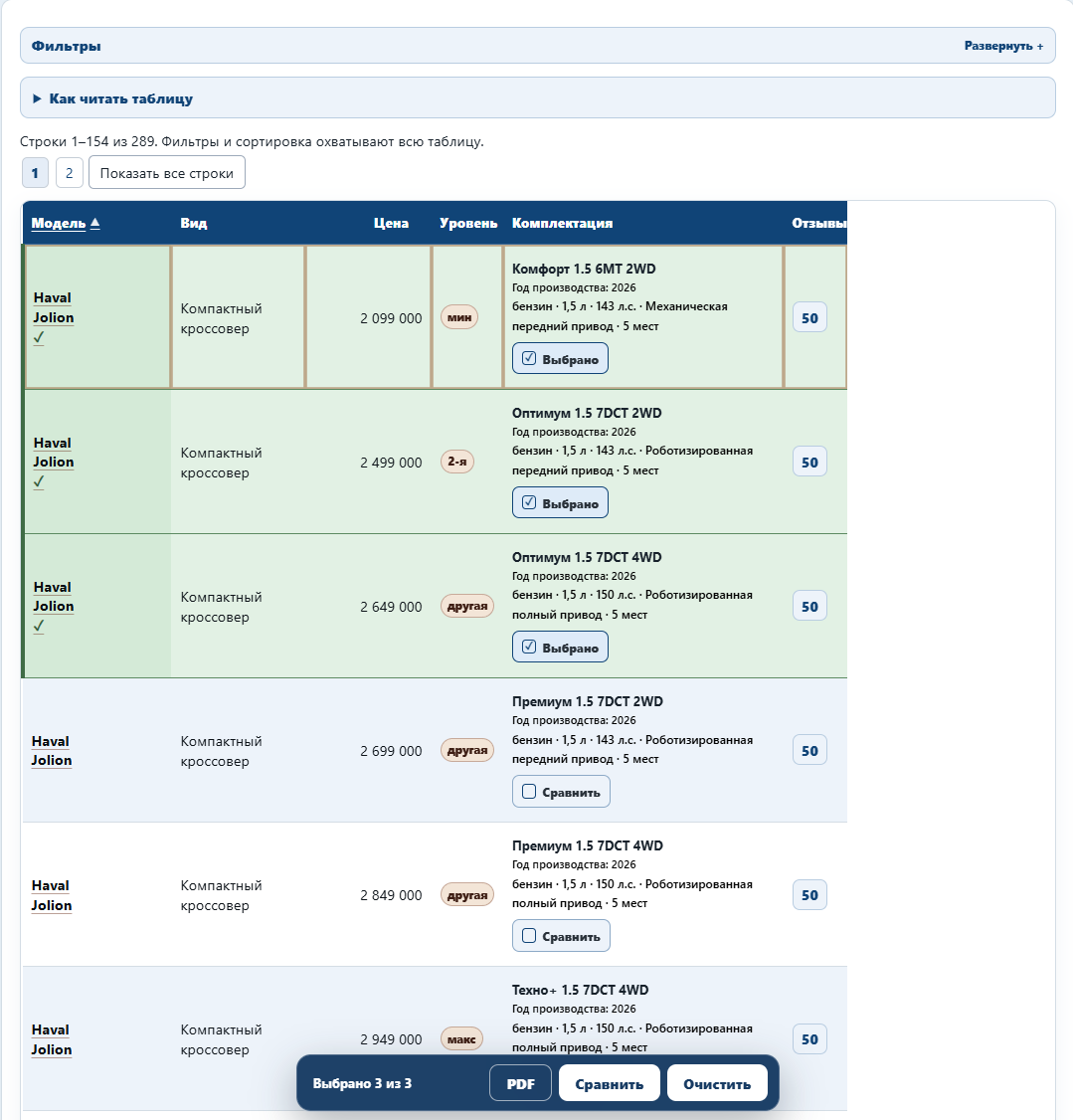Open the 50 reviews badge for Техно+ 1.5 7DCT 4WD
The height and width of the screenshot is (1120, 1073).
(809, 1039)
